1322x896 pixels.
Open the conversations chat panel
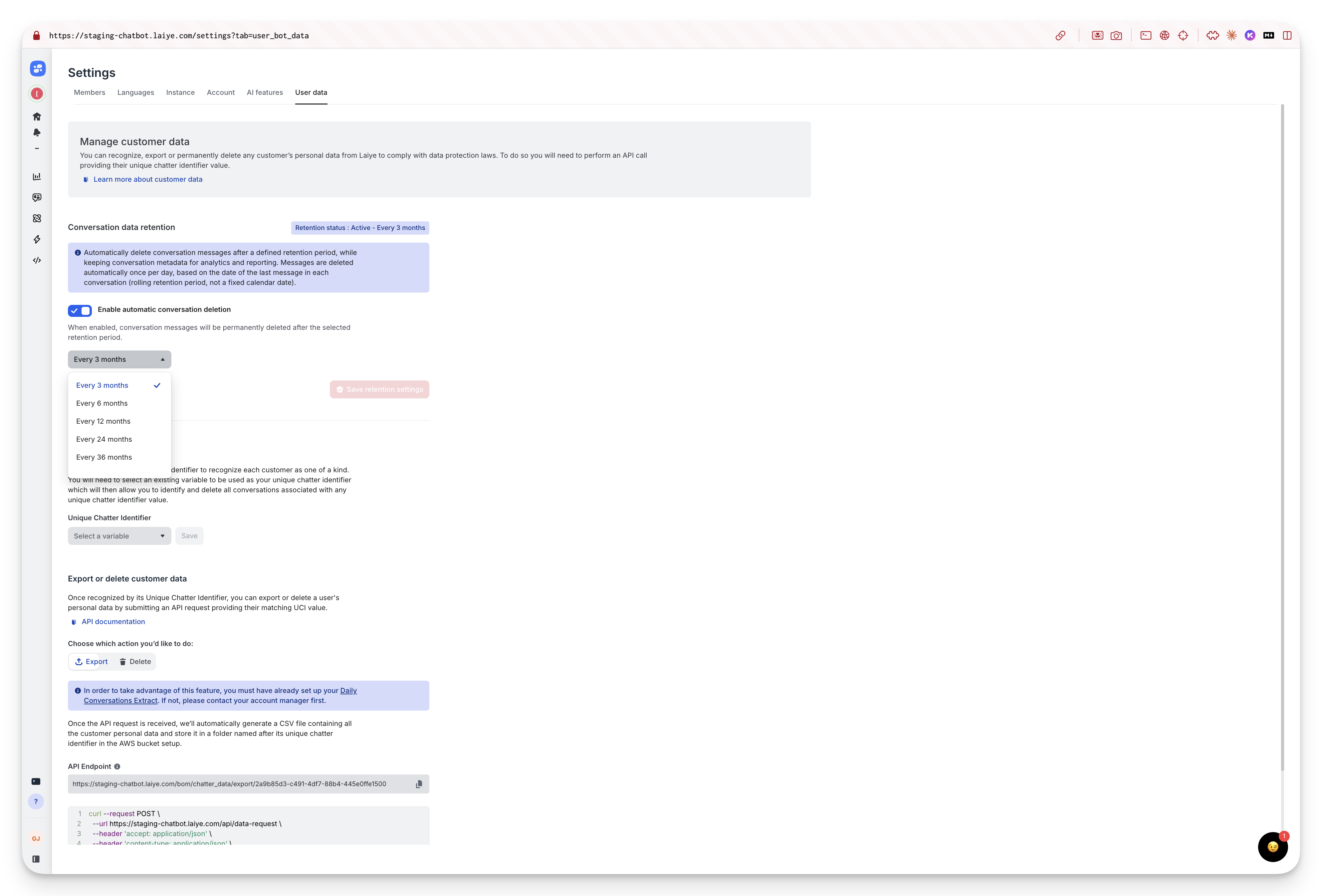pyautogui.click(x=36, y=197)
